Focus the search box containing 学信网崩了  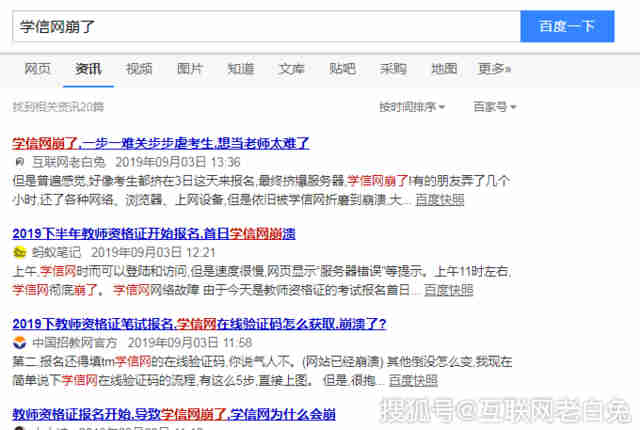(267, 27)
